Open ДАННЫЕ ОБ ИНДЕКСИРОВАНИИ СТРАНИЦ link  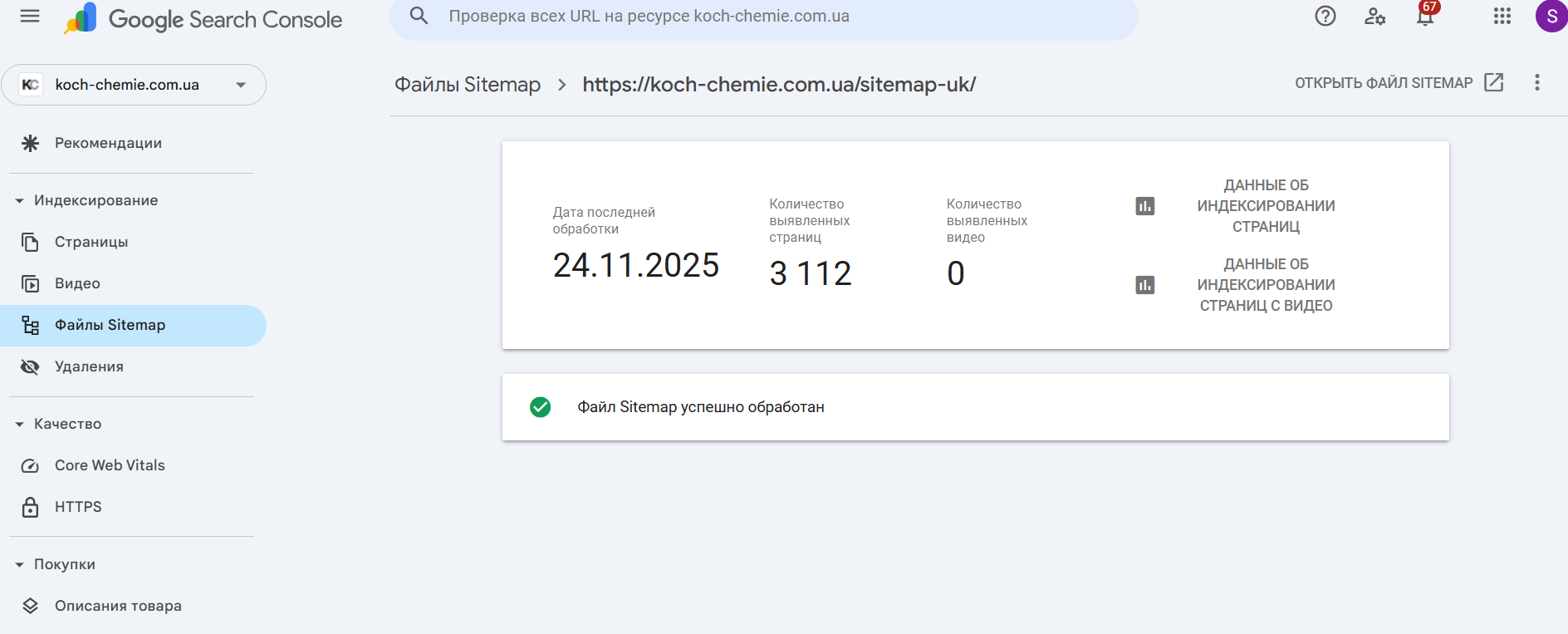(x=1266, y=206)
